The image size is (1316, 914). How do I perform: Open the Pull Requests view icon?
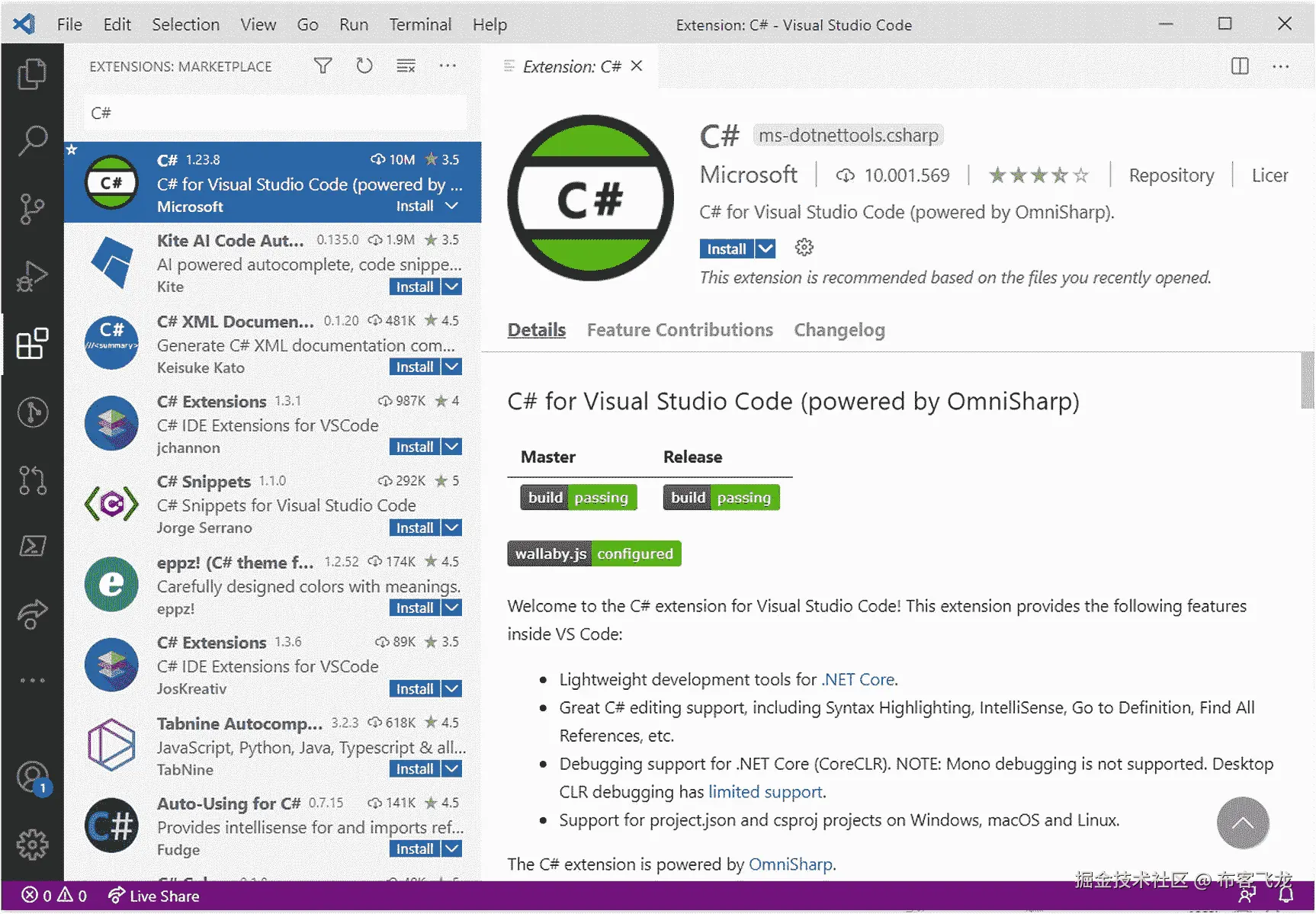(32, 479)
